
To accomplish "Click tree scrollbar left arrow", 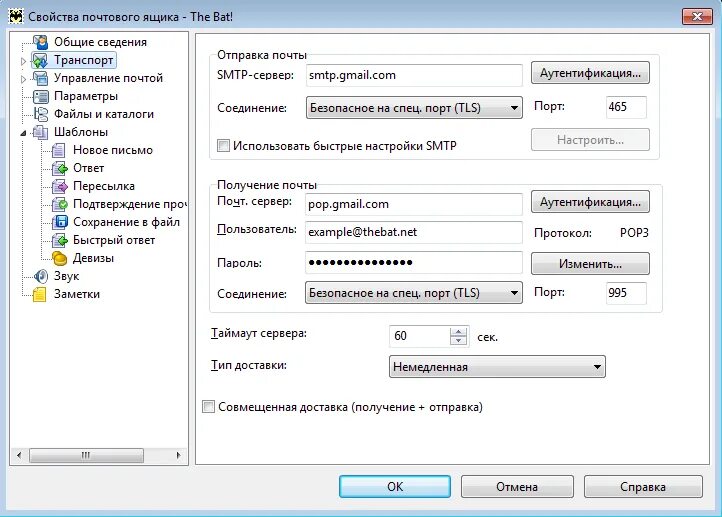I will [19, 455].
